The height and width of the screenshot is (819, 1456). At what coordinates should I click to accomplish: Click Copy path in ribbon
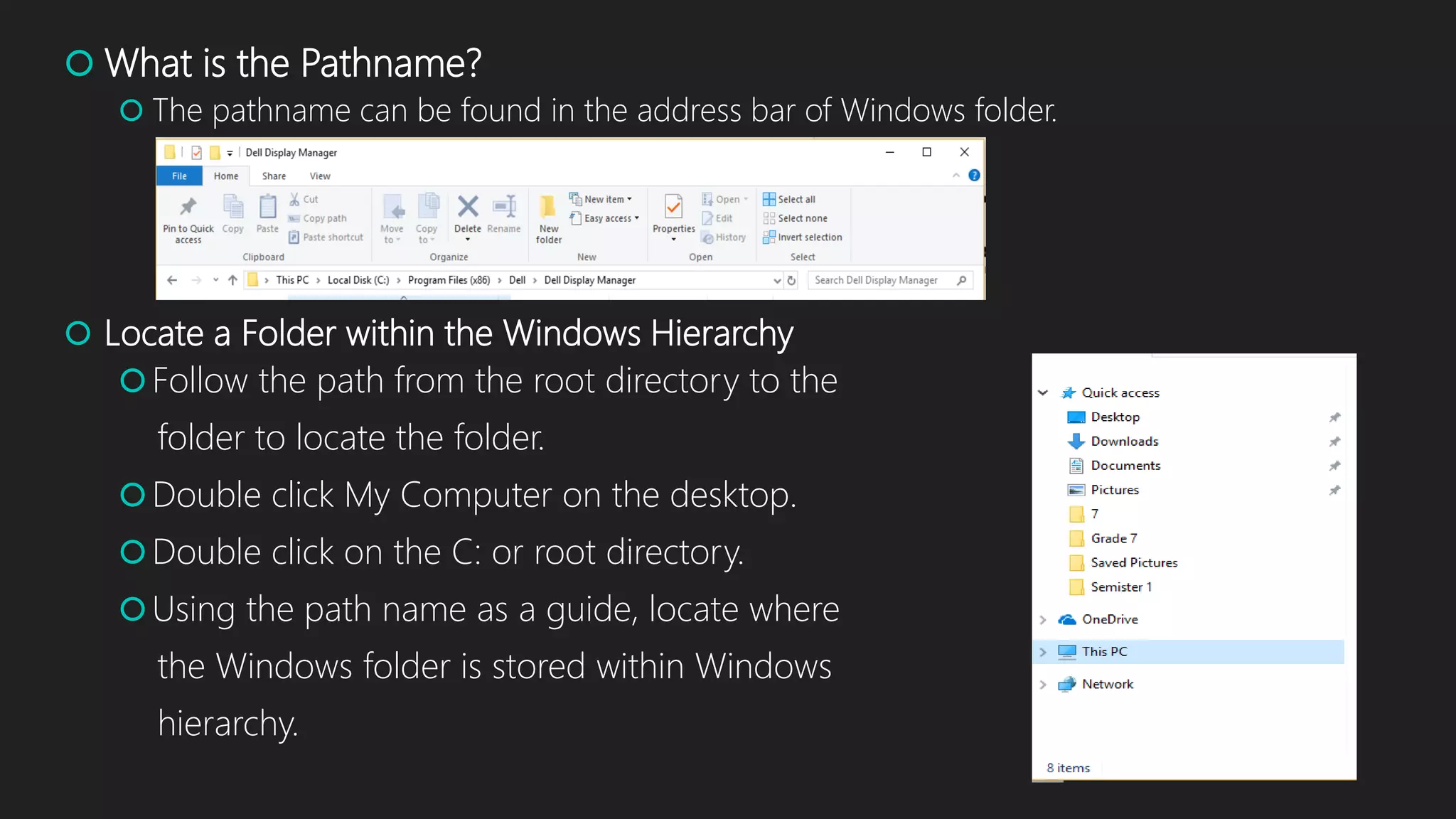click(317, 218)
